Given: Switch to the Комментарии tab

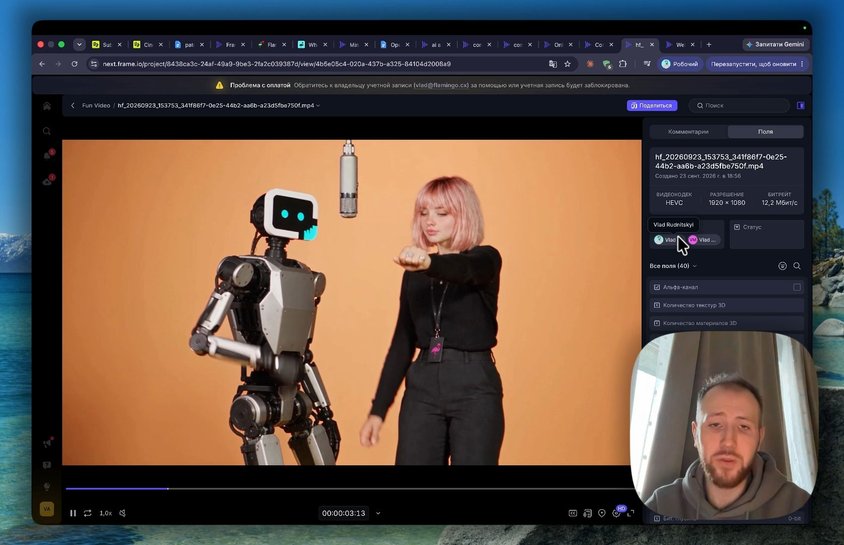Looking at the screenshot, I should click(x=688, y=131).
